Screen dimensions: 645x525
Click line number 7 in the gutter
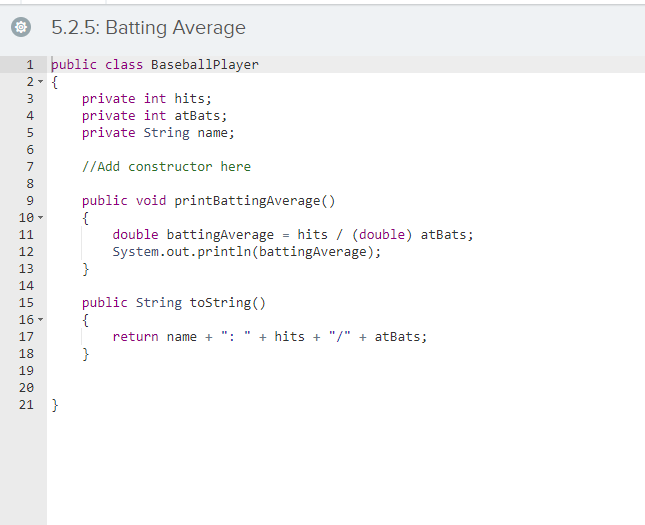30,167
